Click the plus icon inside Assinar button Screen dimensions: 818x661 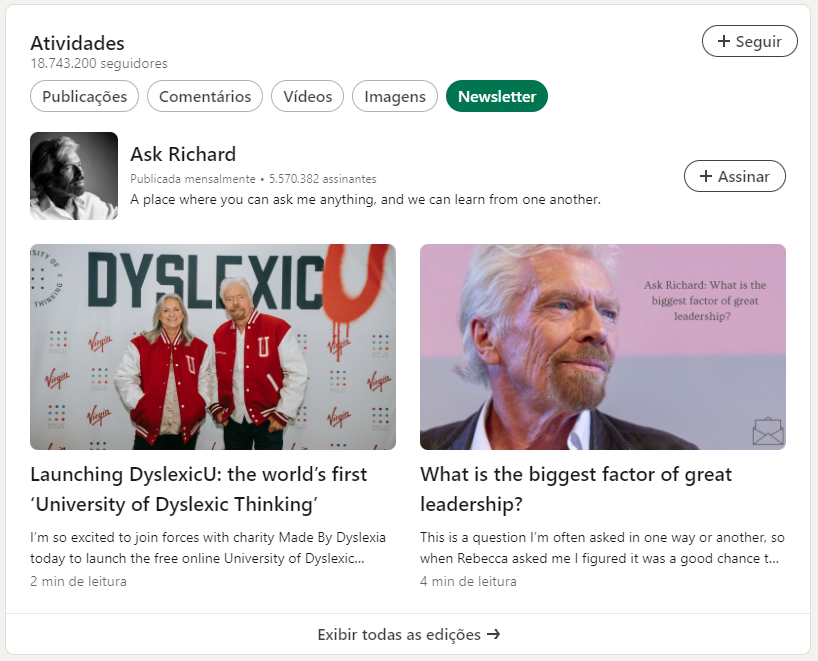pos(708,175)
